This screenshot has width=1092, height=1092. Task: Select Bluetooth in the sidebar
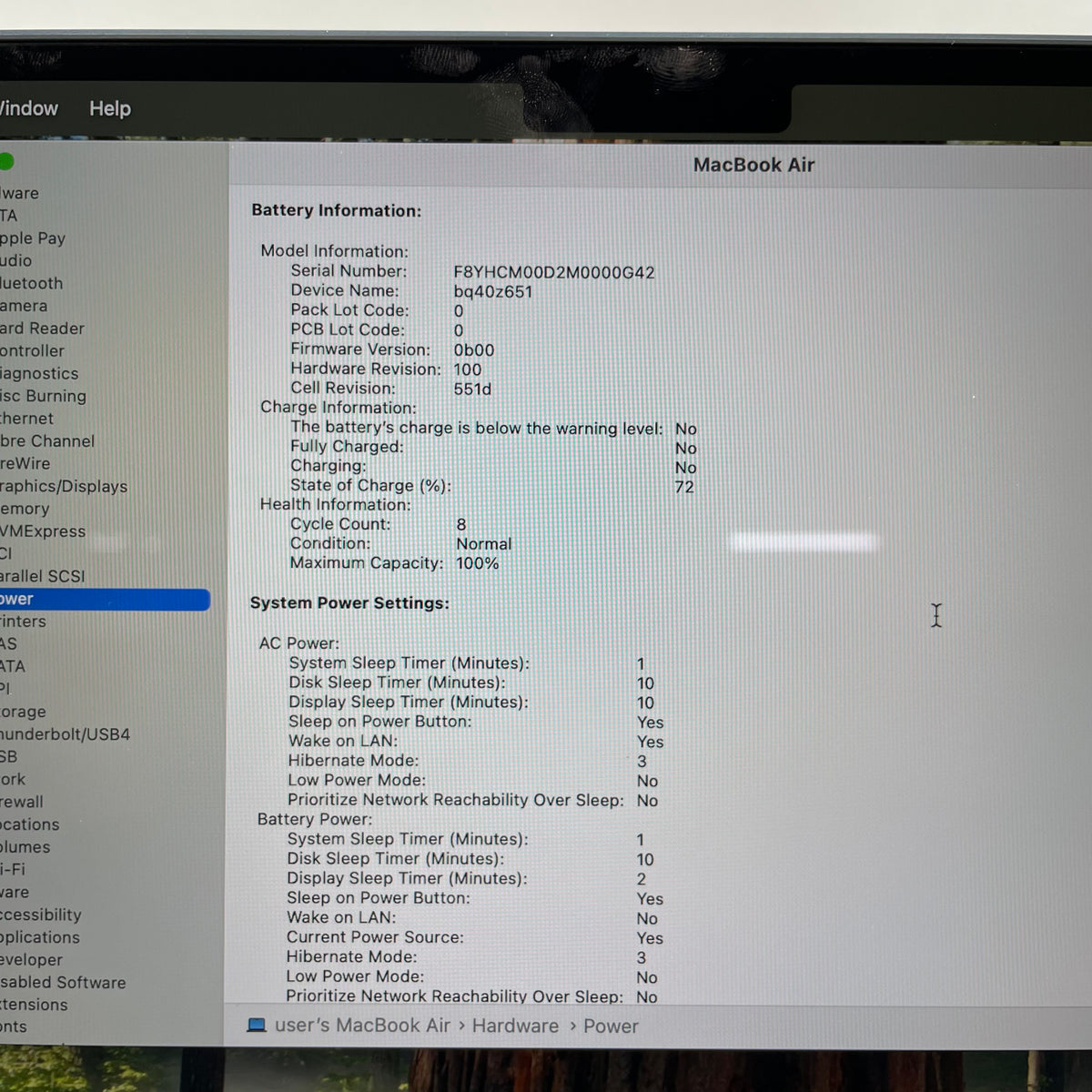[32, 283]
